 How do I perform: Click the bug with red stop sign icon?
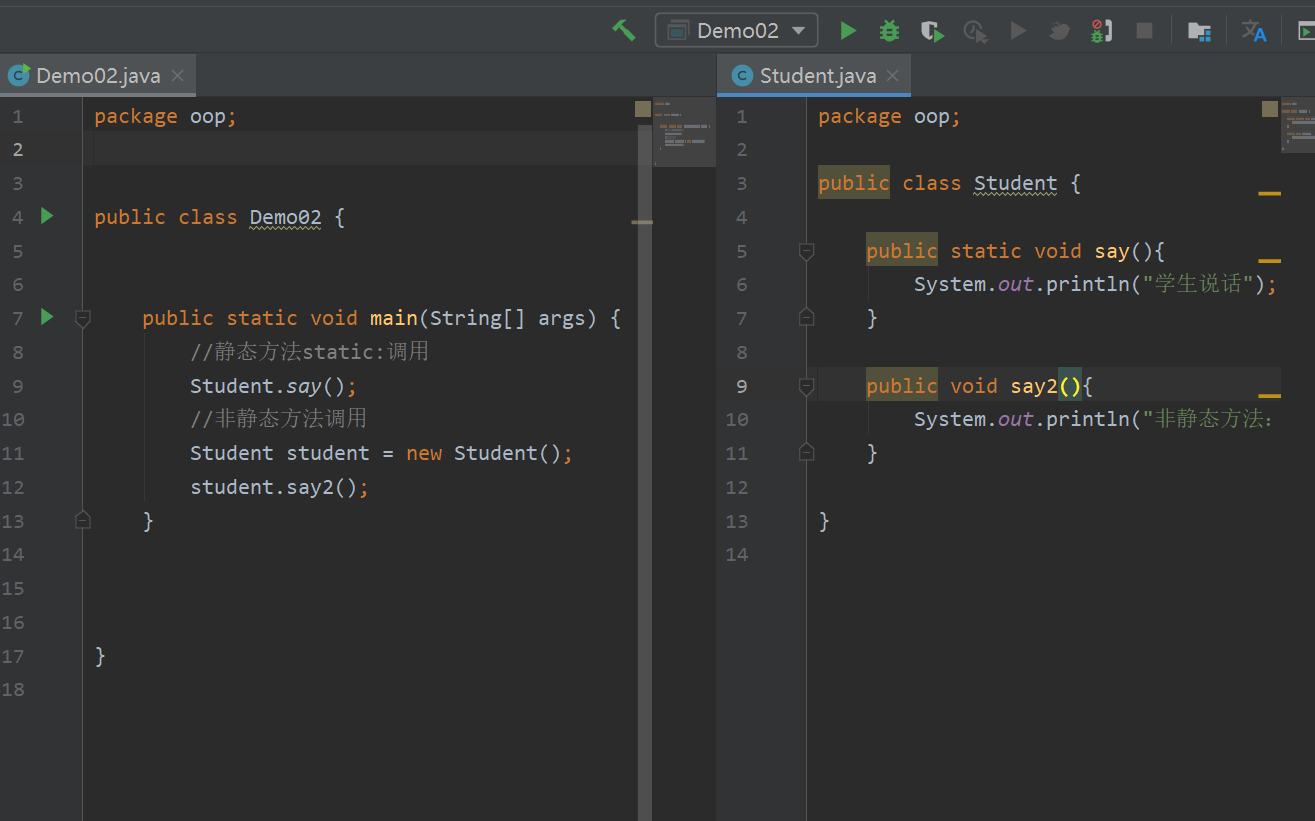(x=1101, y=31)
